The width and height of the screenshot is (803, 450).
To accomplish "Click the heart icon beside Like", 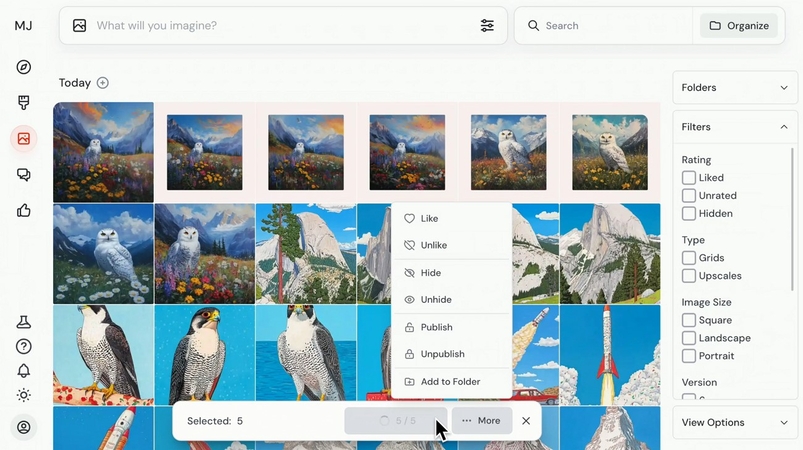I will click(x=409, y=219).
